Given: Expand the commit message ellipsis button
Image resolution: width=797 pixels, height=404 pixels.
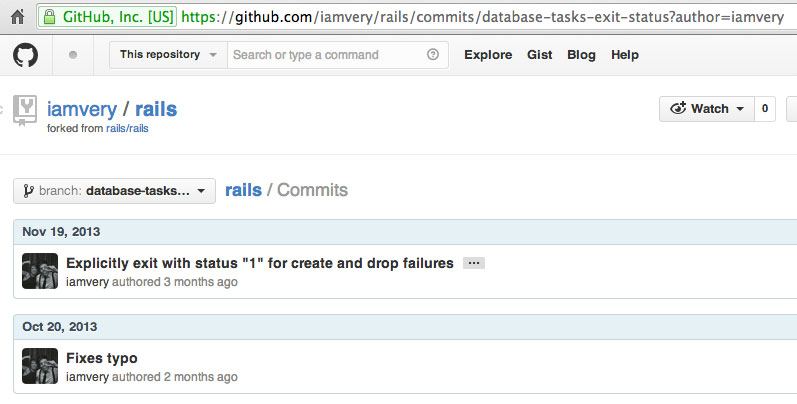Looking at the screenshot, I should pos(474,263).
